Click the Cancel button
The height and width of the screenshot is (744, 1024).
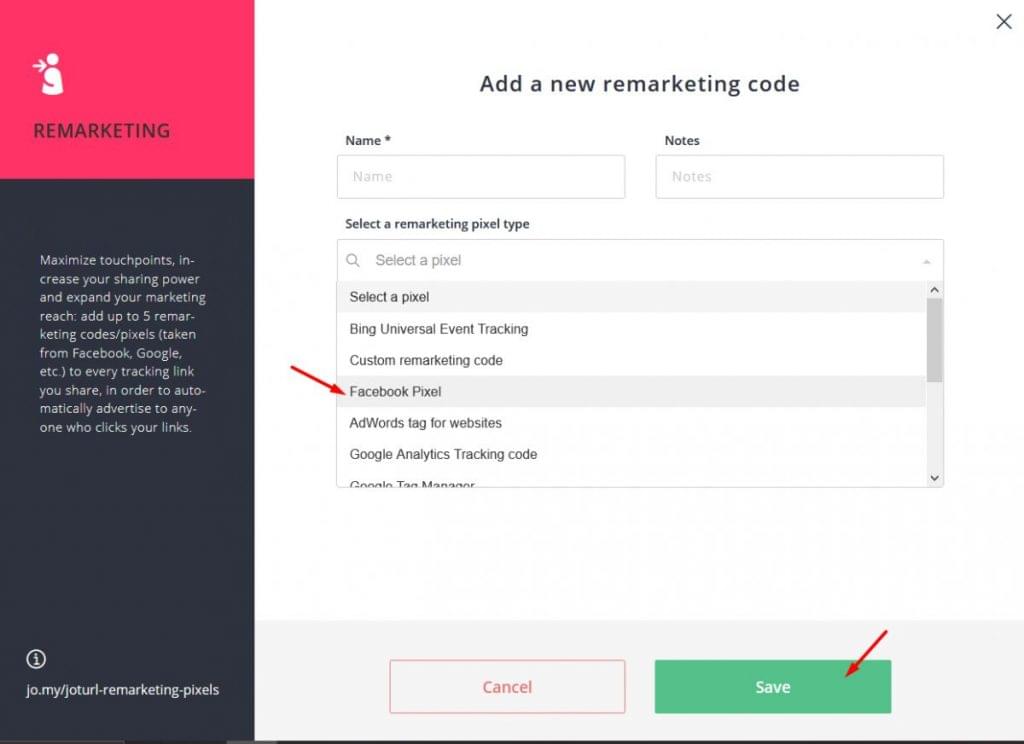(507, 687)
